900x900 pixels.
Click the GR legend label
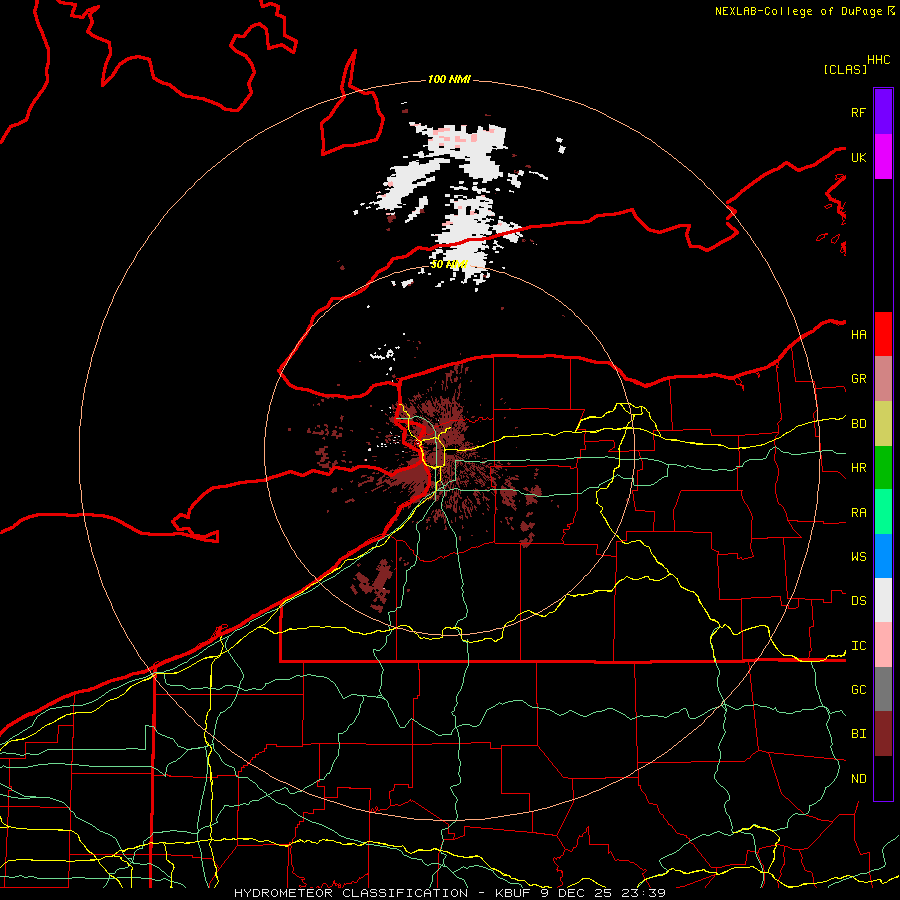(858, 379)
